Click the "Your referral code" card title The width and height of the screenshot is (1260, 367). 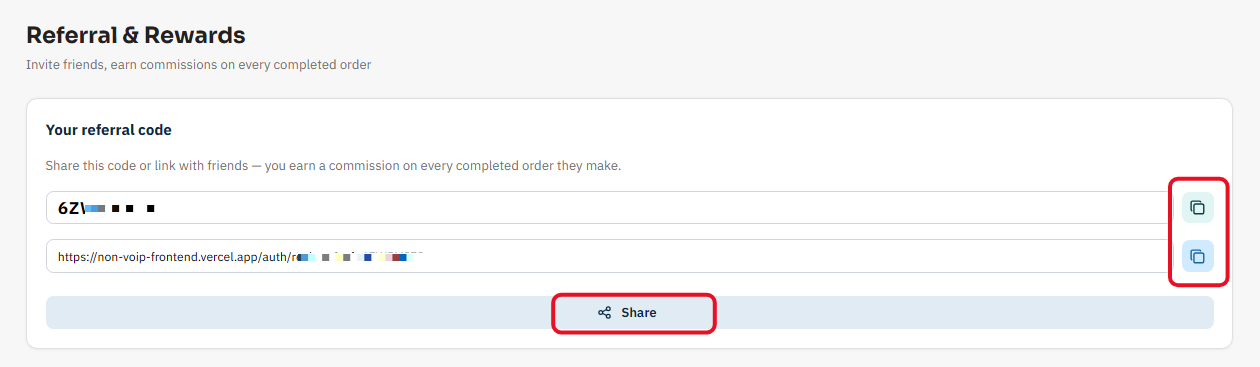pos(109,130)
